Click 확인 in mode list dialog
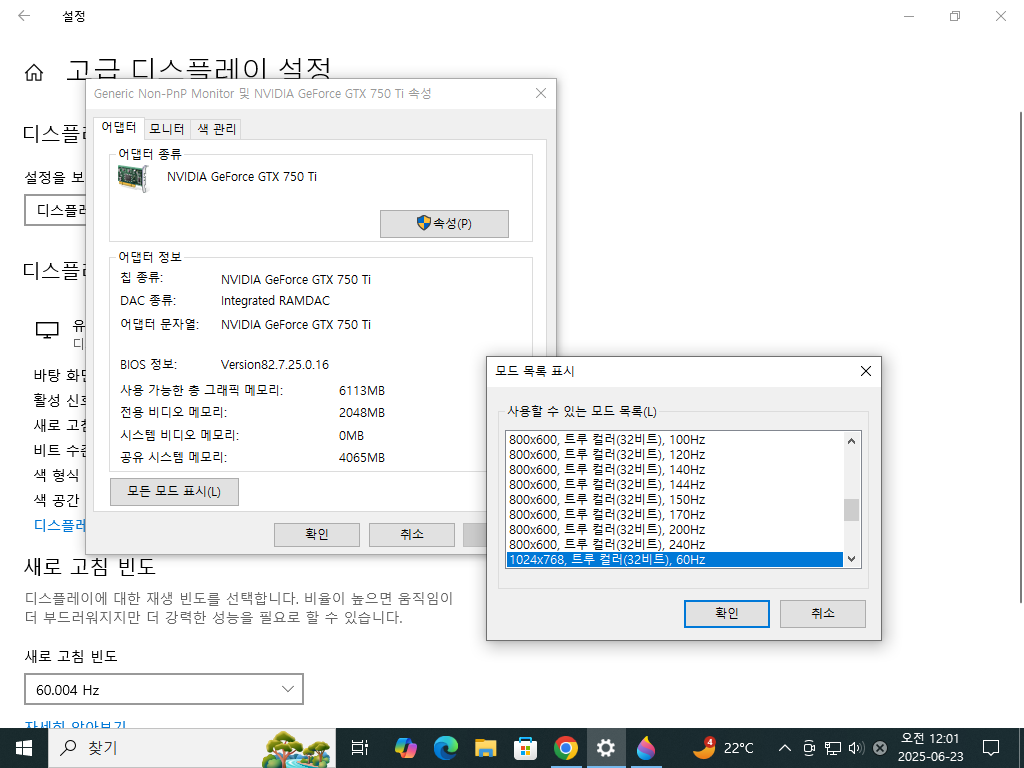 tap(726, 613)
